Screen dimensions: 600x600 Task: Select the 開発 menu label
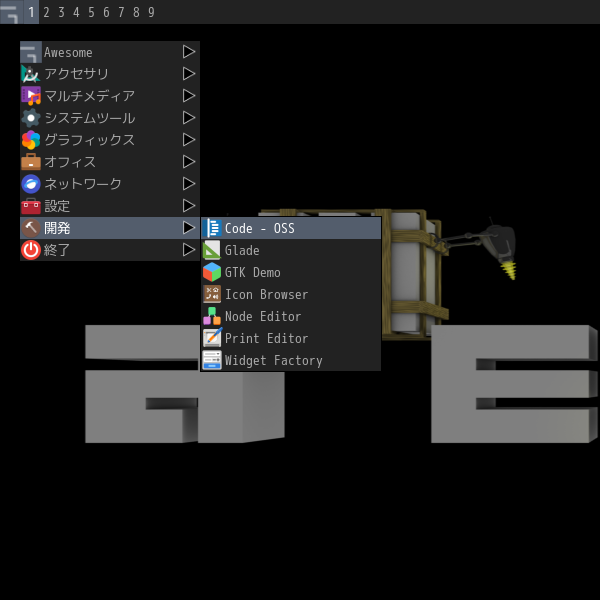point(57,228)
